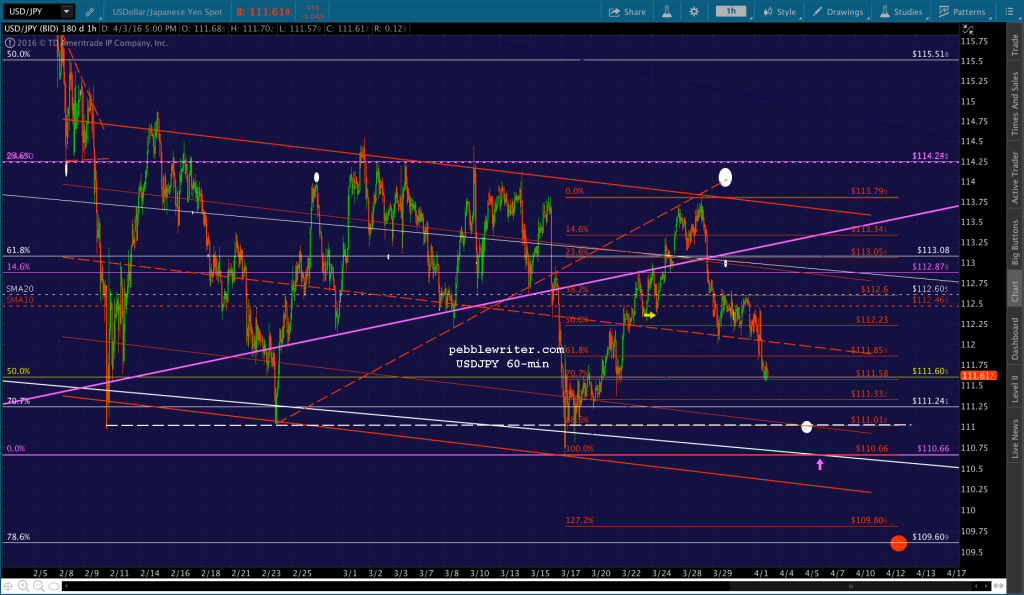Click the large white oval near $113.79
This screenshot has height=595, width=1024.
point(725,177)
